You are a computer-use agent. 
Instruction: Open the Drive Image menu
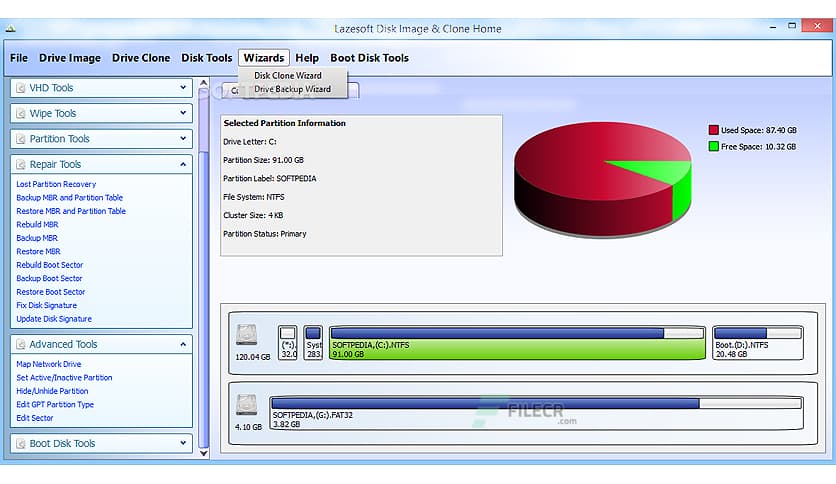70,58
